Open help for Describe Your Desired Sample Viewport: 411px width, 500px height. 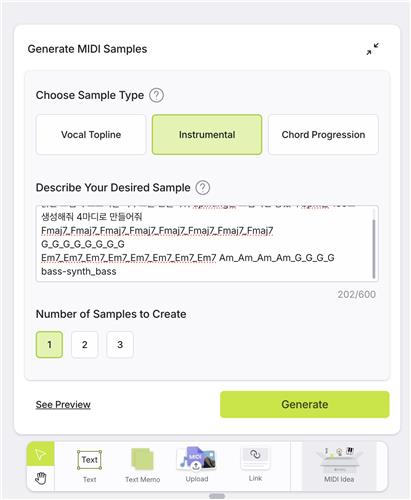tap(203, 188)
